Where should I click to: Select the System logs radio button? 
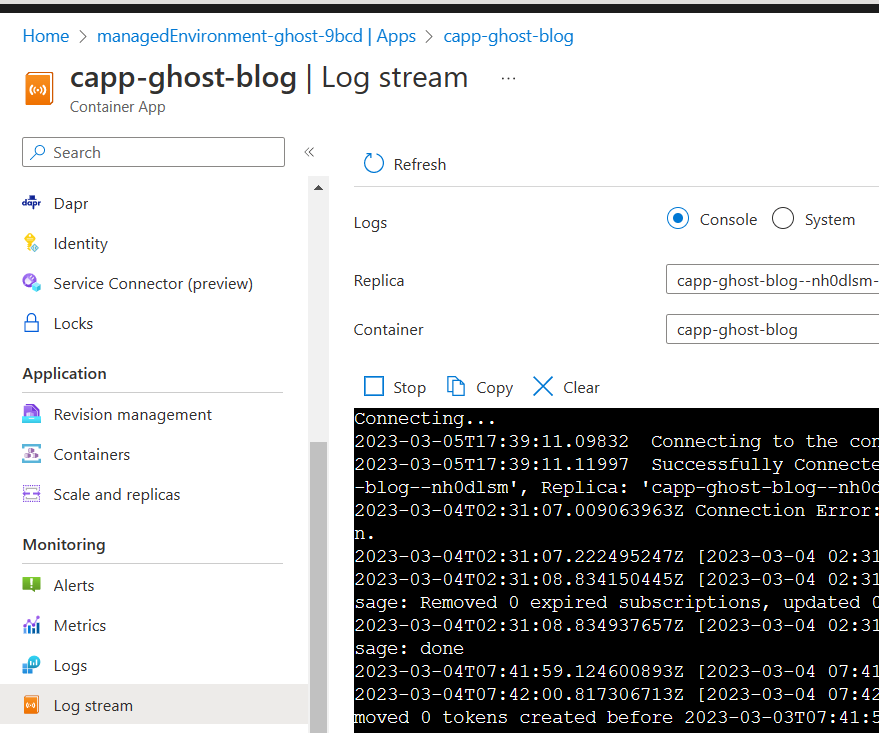[783, 219]
